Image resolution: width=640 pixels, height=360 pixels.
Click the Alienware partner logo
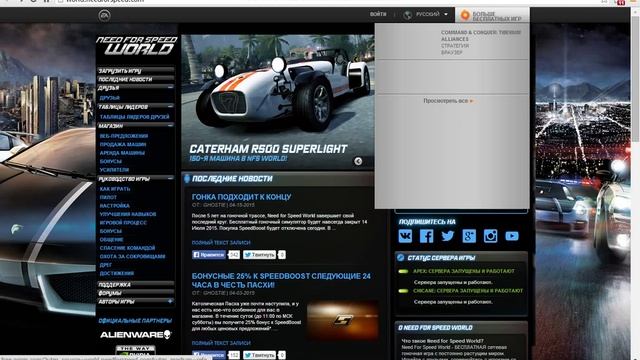(136, 335)
